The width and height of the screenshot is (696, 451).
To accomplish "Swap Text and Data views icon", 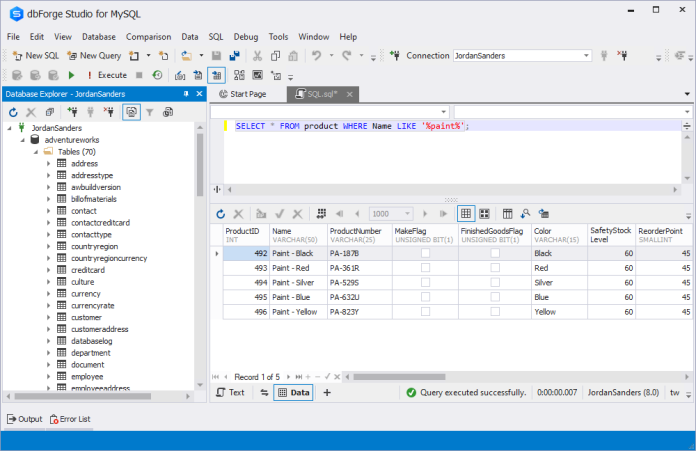I will click(x=264, y=393).
